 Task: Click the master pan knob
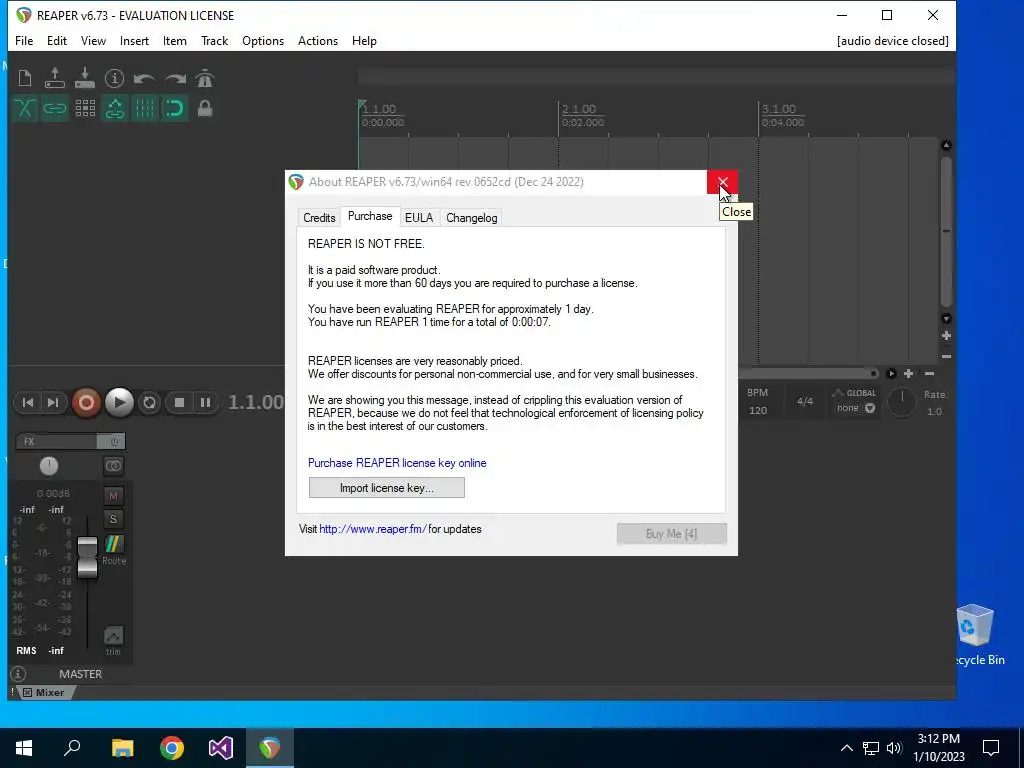point(49,466)
